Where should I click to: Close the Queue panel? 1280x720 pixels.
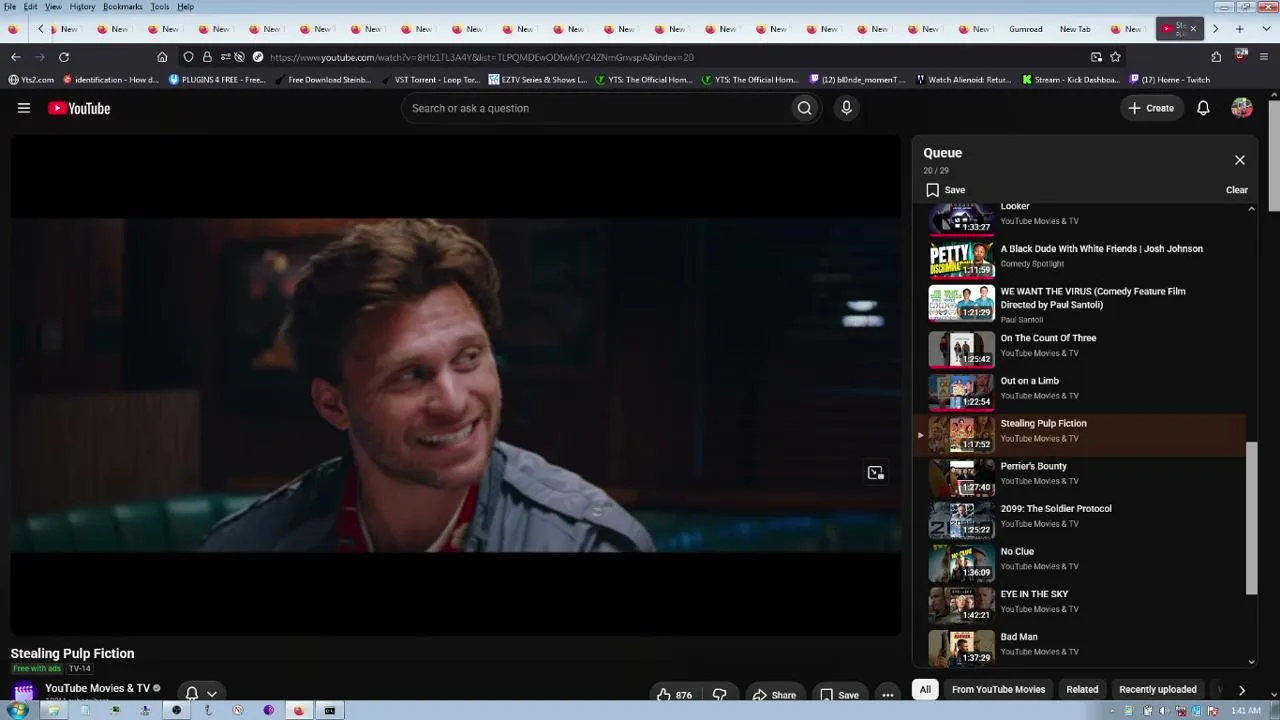coord(1240,160)
